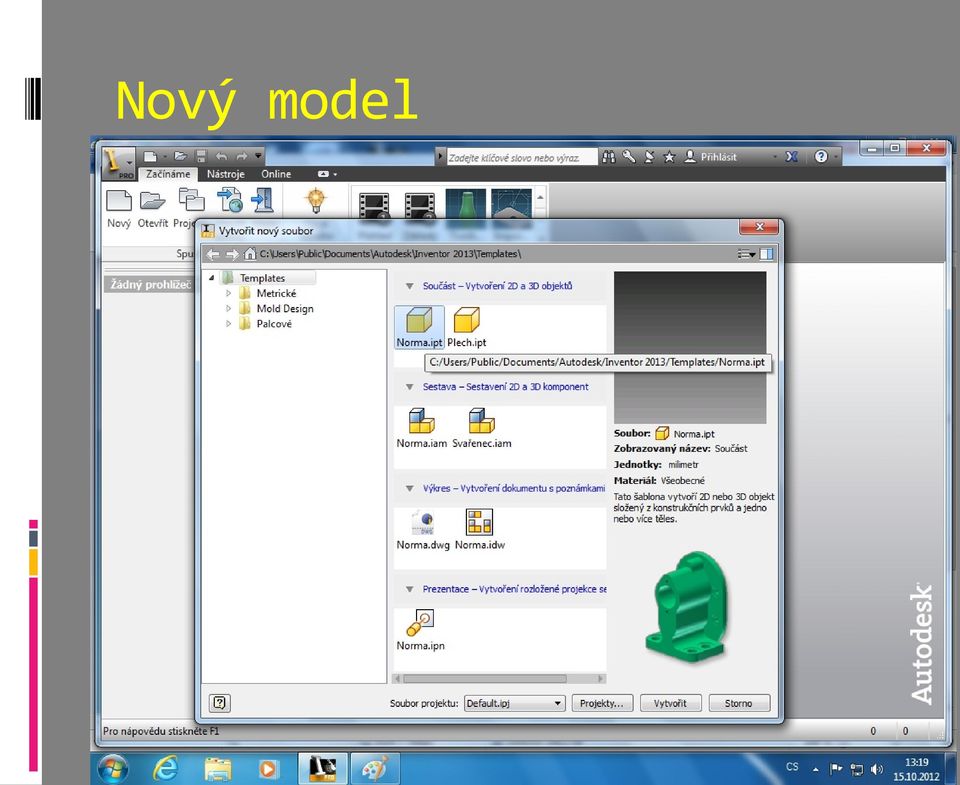The height and width of the screenshot is (785, 960).
Task: Click the back arrow in new file dialog
Action: pos(212,254)
